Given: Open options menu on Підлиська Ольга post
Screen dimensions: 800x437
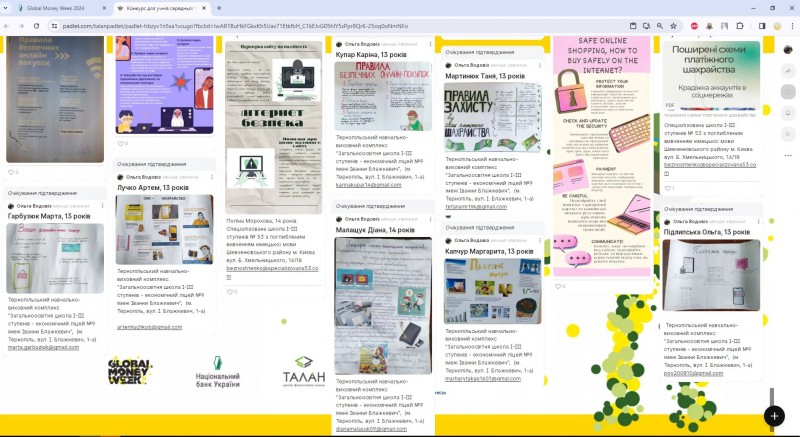Looking at the screenshot, I should [756, 221].
